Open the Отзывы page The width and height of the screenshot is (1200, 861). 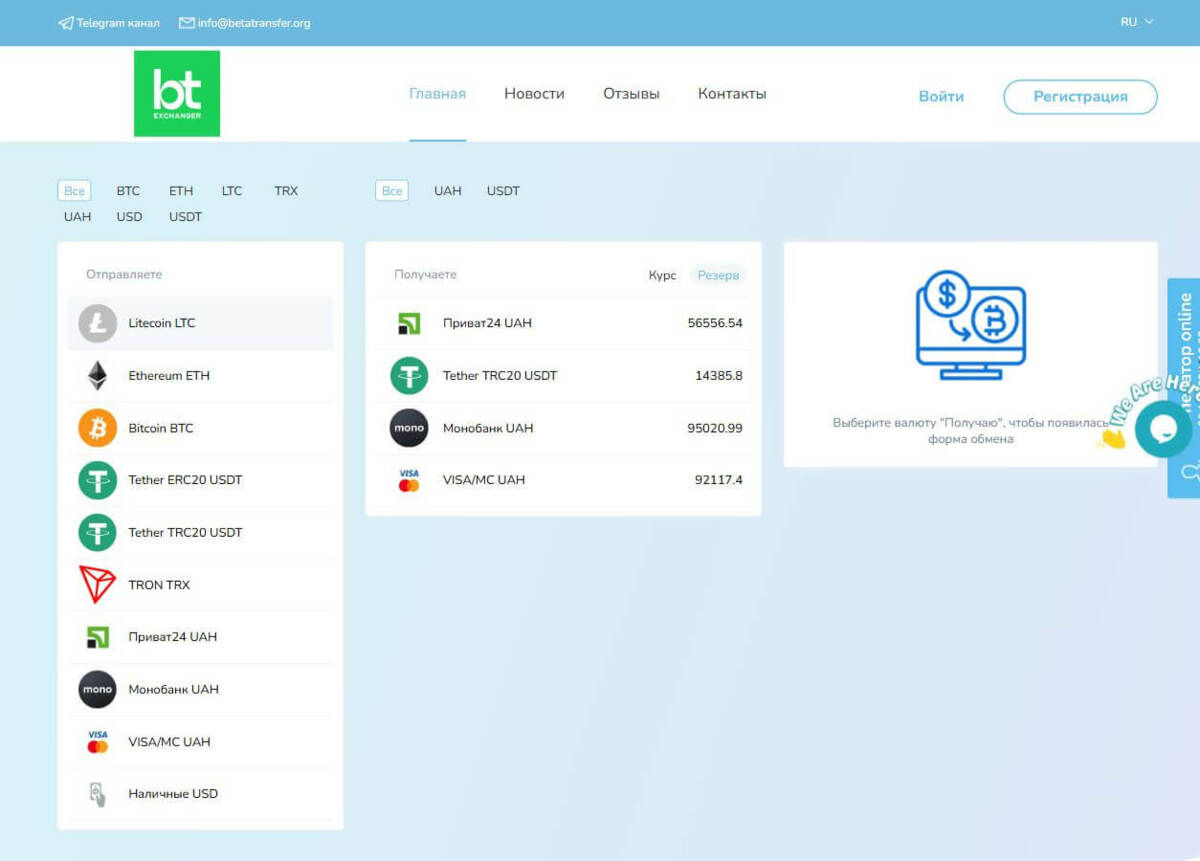(x=631, y=94)
